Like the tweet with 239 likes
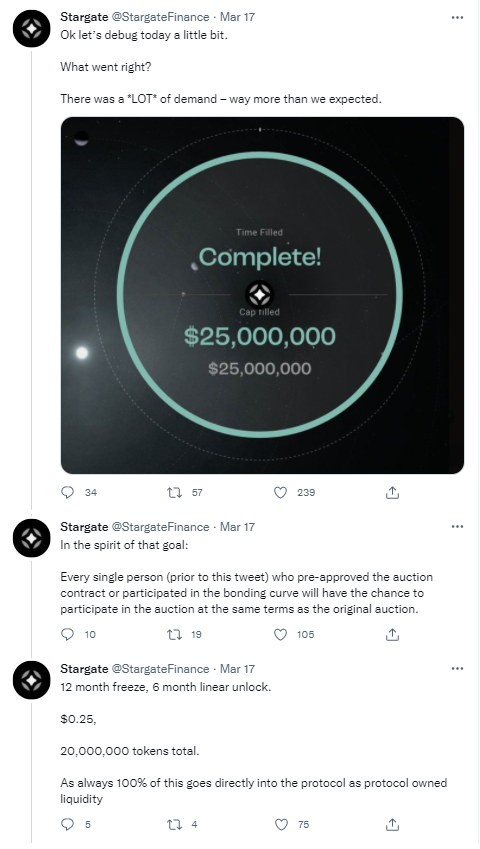 pos(280,492)
